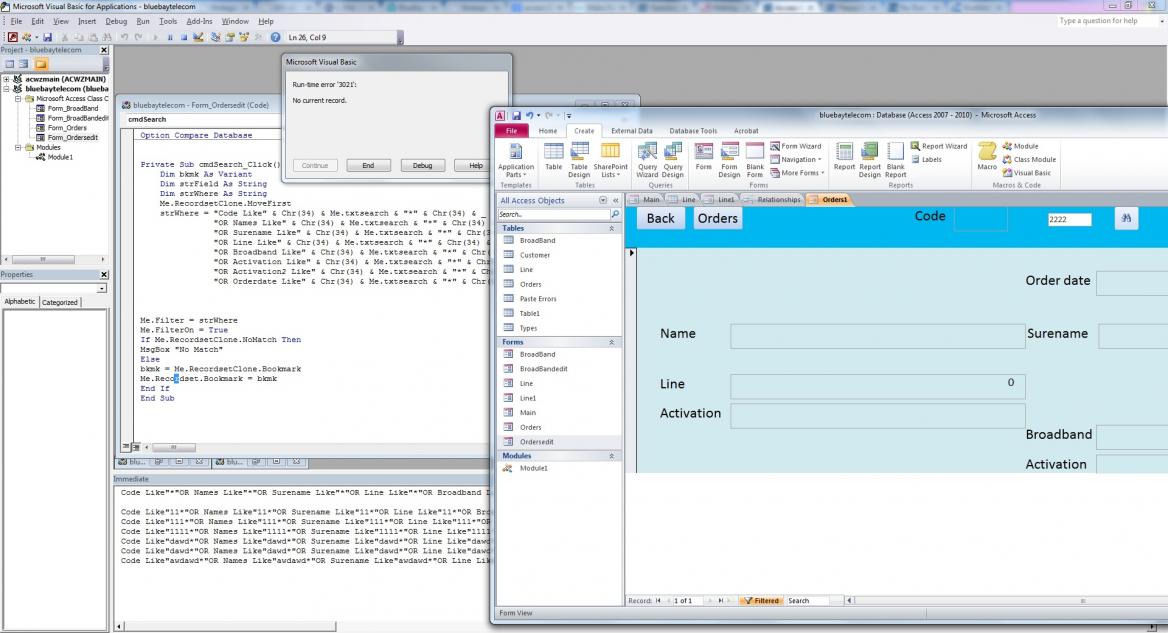Switch to the Database Tools ribbon tab

click(693, 131)
